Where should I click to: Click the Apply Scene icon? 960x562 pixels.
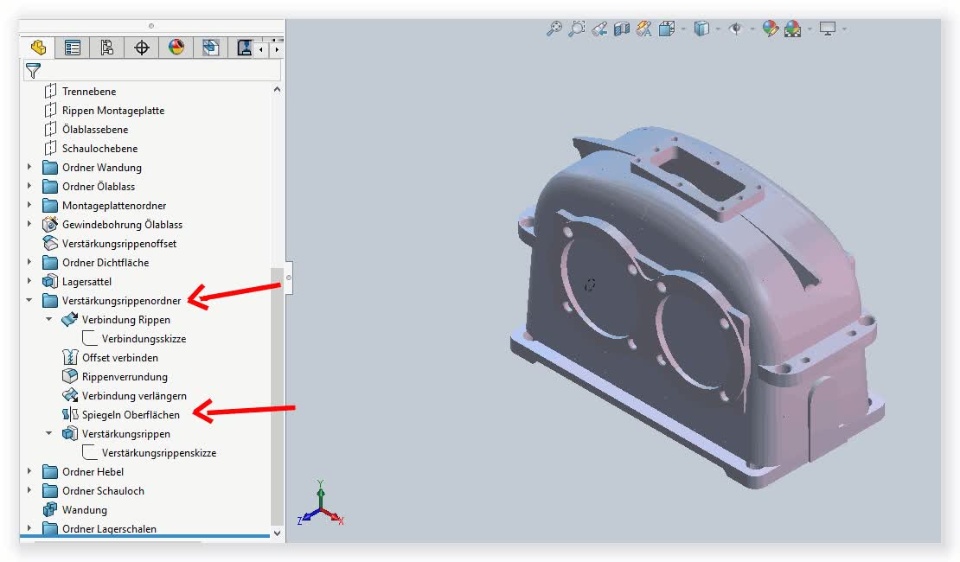[793, 28]
